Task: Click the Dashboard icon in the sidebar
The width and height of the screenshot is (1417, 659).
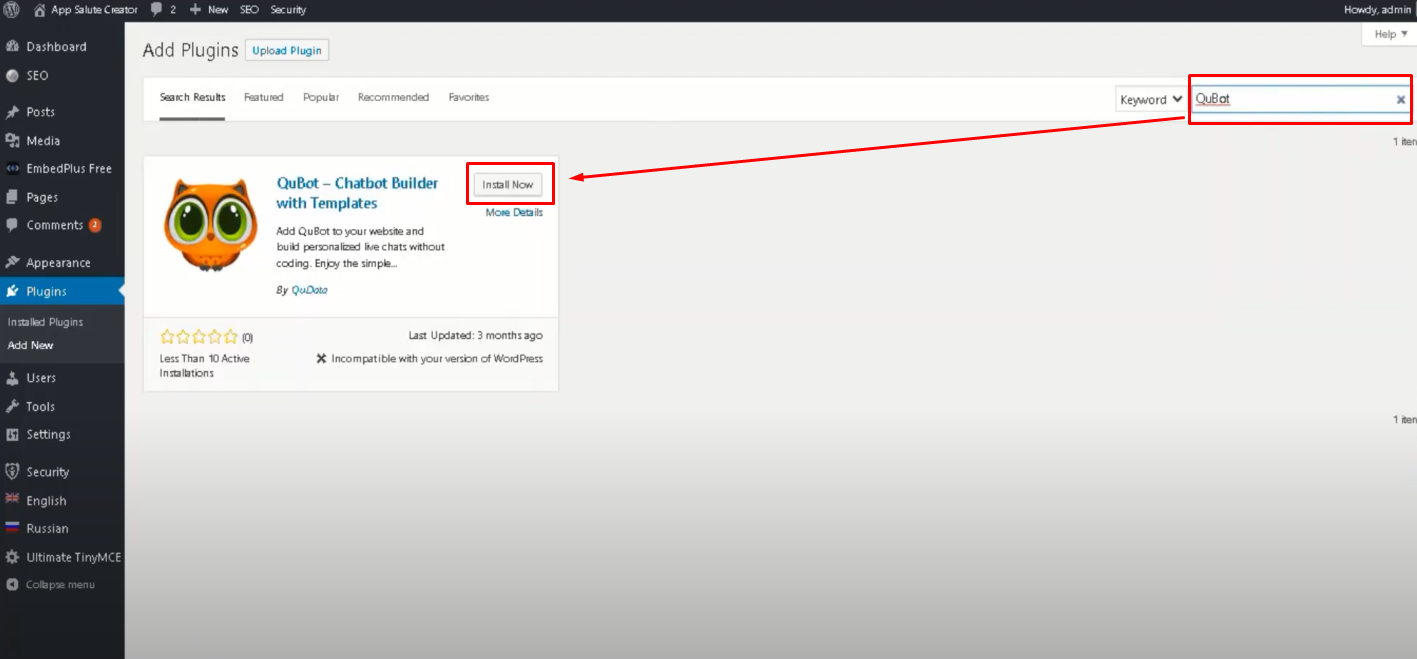Action: point(13,47)
